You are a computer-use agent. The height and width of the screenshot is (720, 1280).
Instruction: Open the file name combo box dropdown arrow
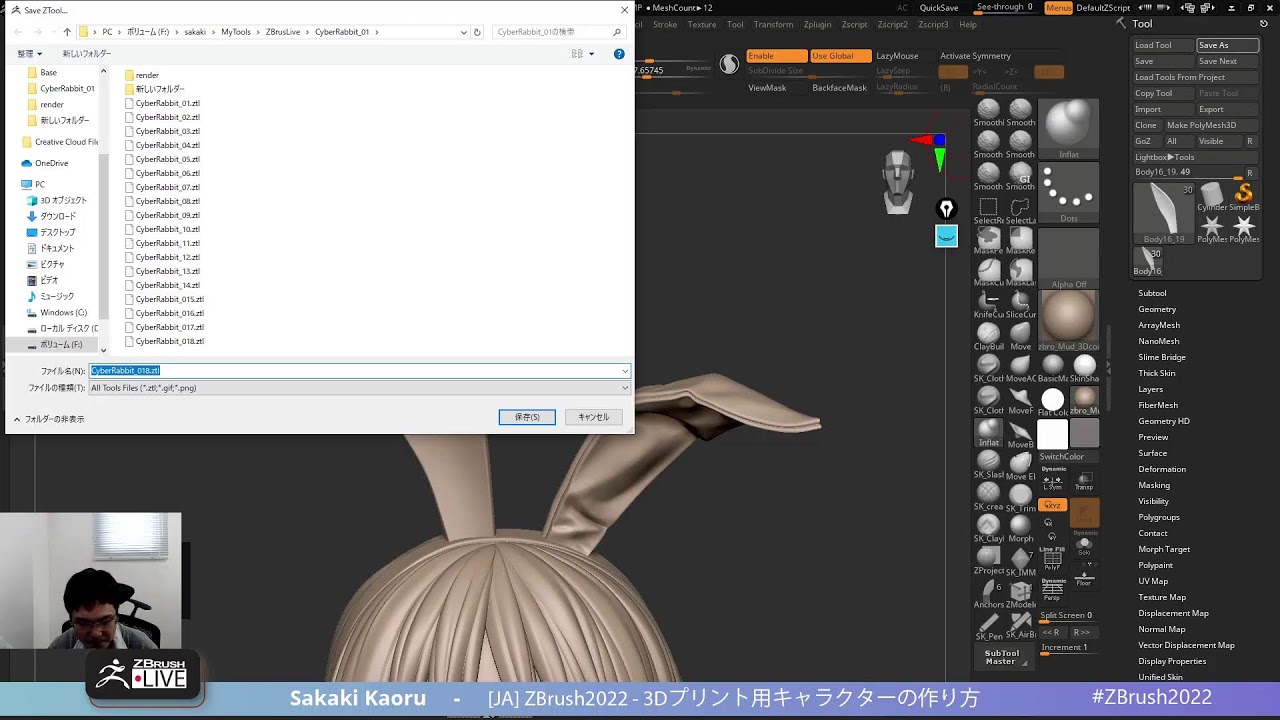[x=625, y=371]
